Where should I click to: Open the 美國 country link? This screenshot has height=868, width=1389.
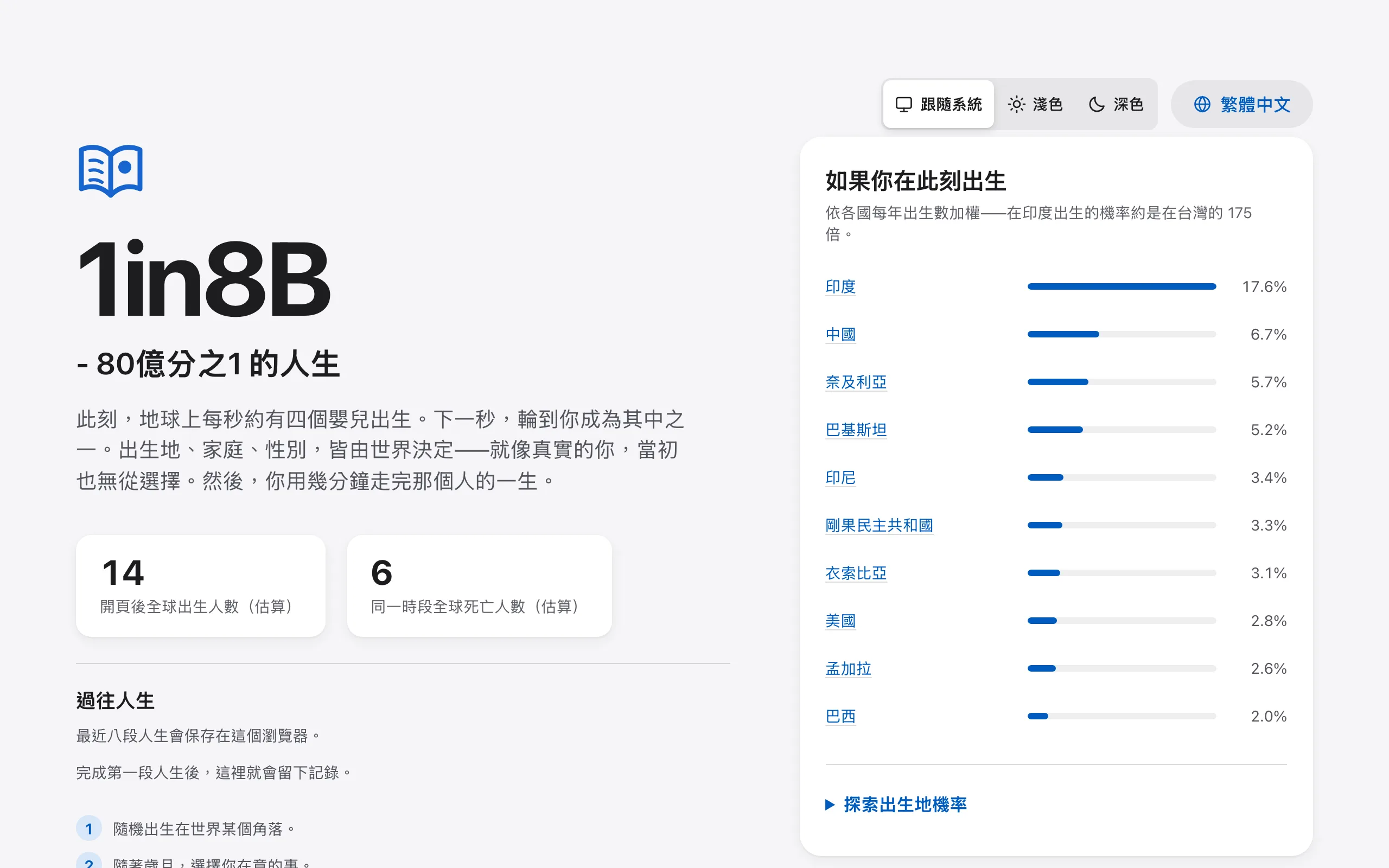(840, 620)
